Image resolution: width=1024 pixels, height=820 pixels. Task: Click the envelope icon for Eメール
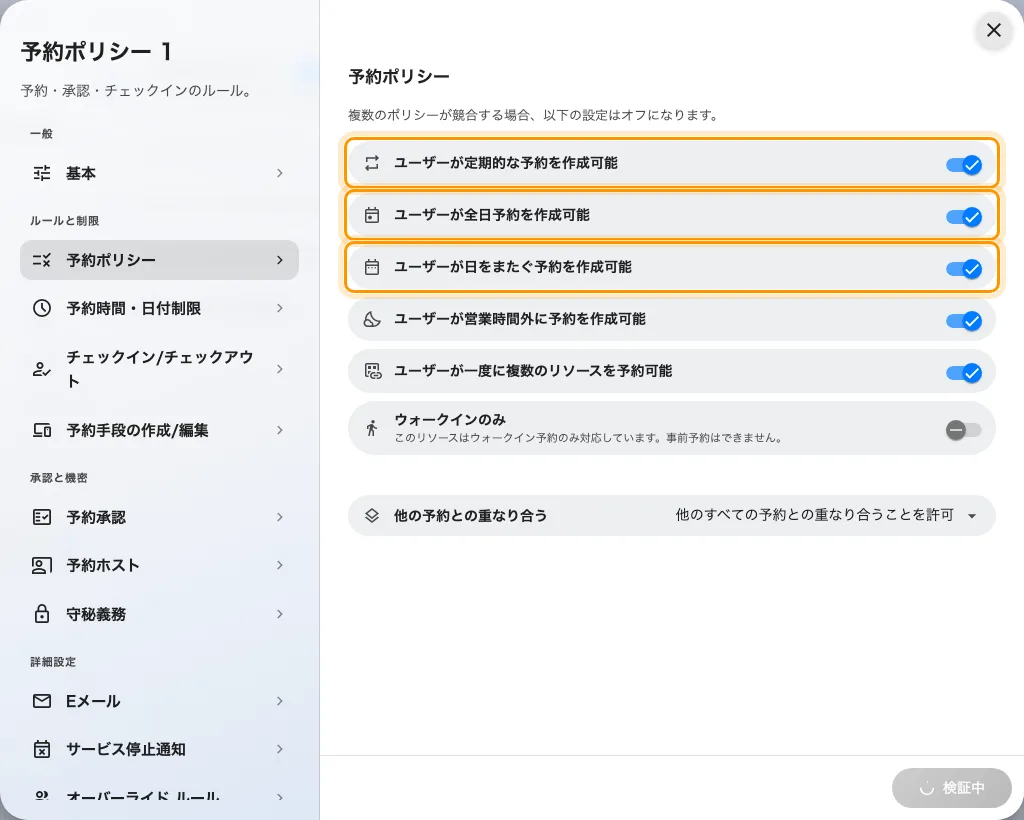coord(42,701)
